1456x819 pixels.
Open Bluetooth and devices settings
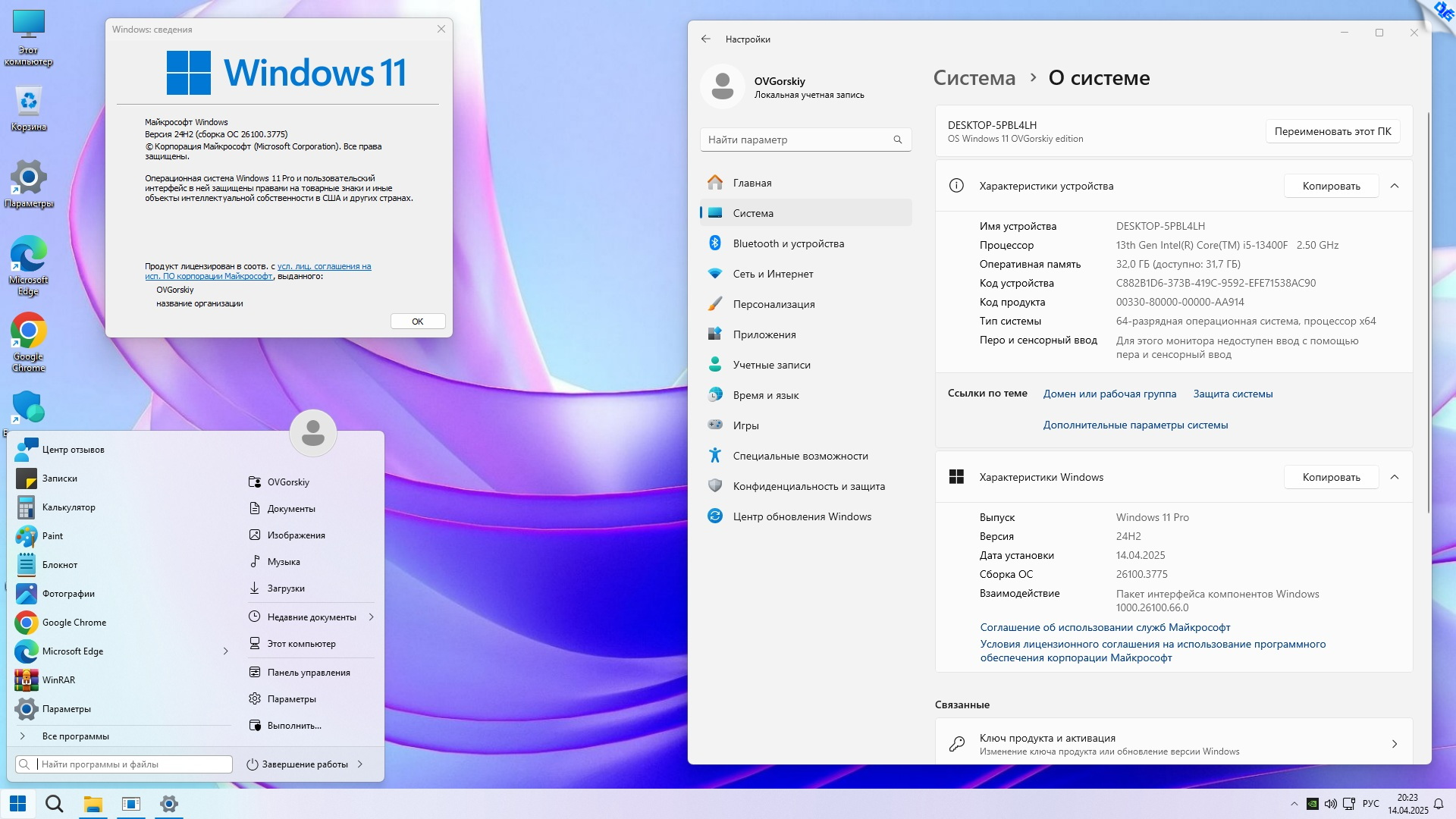tap(788, 243)
